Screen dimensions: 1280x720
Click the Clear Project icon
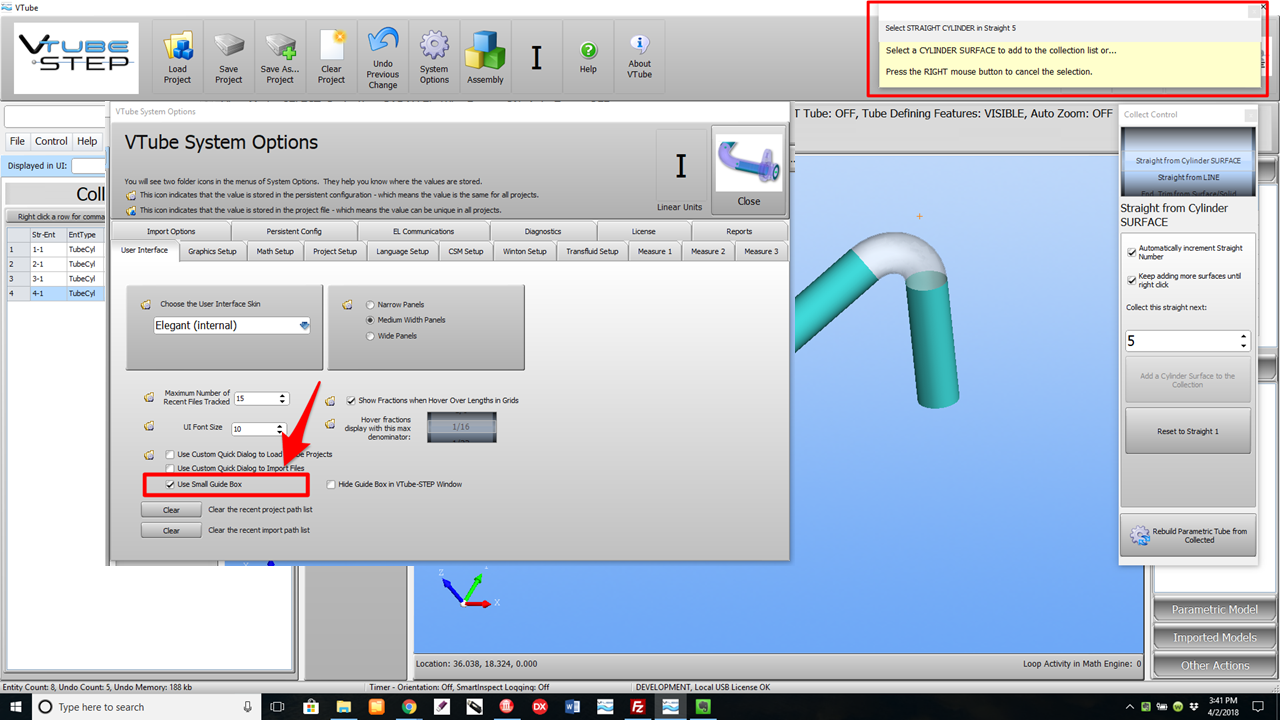(331, 57)
